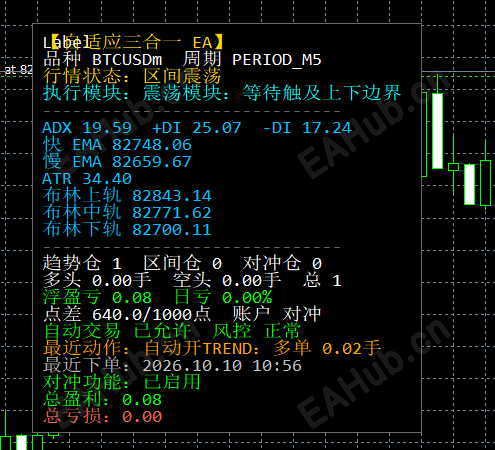495x450 pixels.
Task: Click the 浮盈亏 0.08 value
Action: (x=97, y=297)
